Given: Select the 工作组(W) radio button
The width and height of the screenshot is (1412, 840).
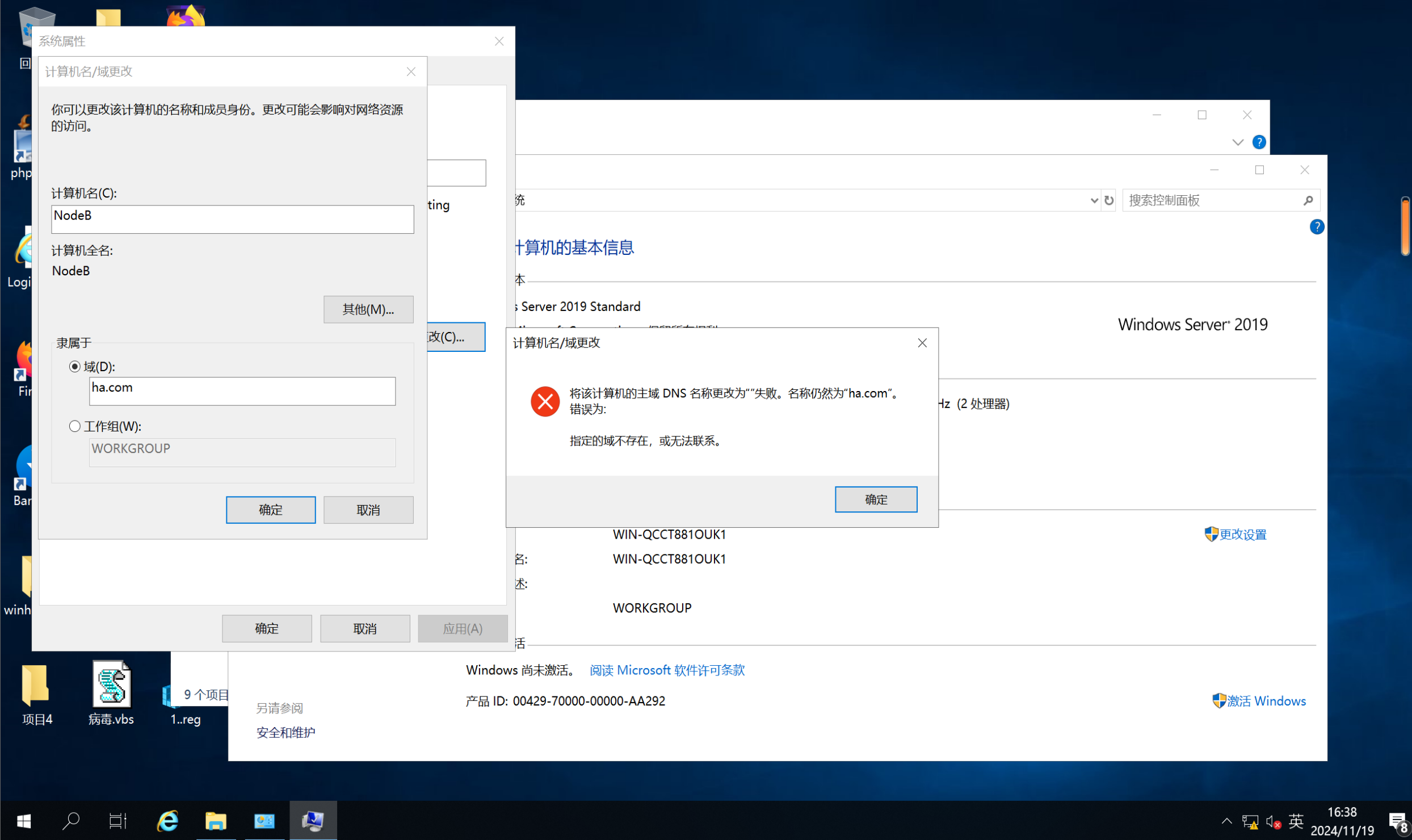Looking at the screenshot, I should tap(75, 426).
